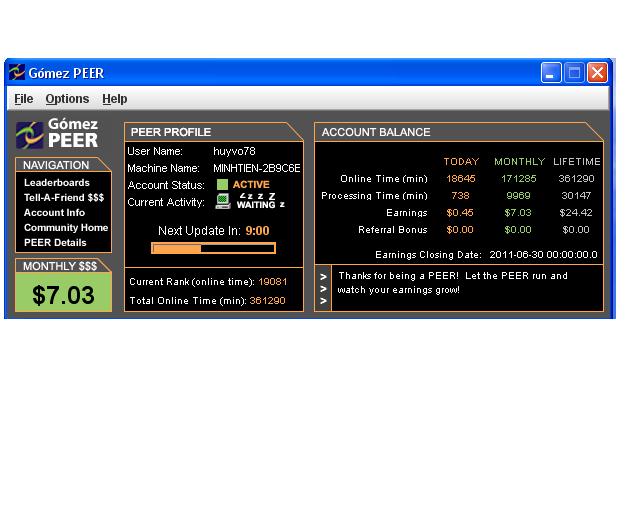Close the Gómez PEER window
Screen dimensions: 640x512
(597, 73)
